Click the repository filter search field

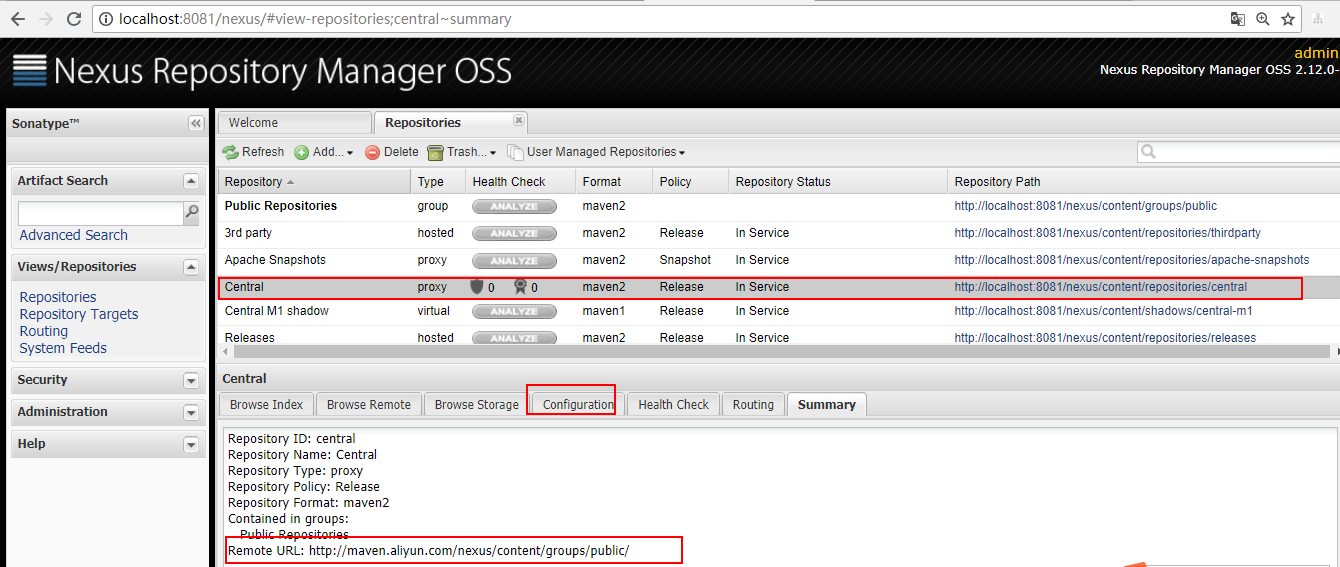tap(1247, 152)
